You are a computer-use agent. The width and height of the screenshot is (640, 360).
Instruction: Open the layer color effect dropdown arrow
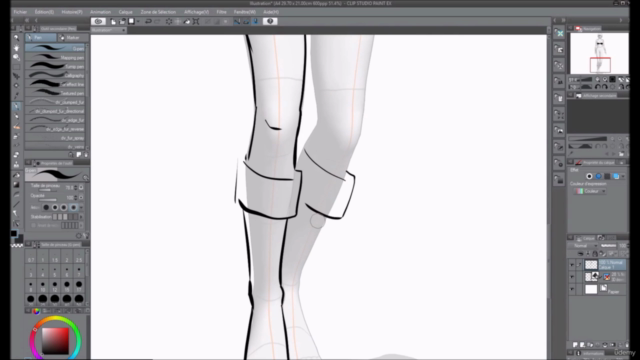point(623,176)
